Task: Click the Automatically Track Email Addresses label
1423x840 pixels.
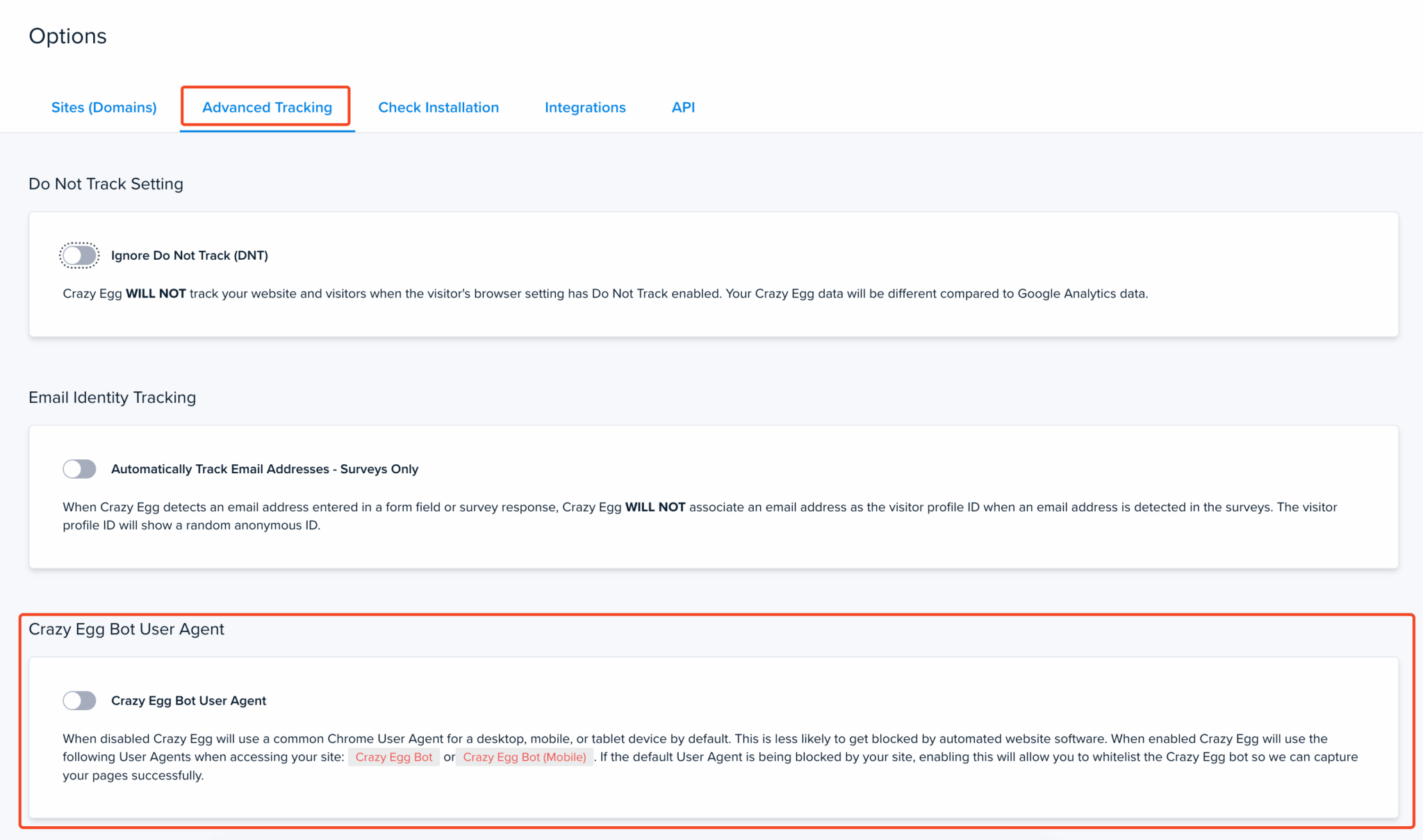Action: coord(264,469)
